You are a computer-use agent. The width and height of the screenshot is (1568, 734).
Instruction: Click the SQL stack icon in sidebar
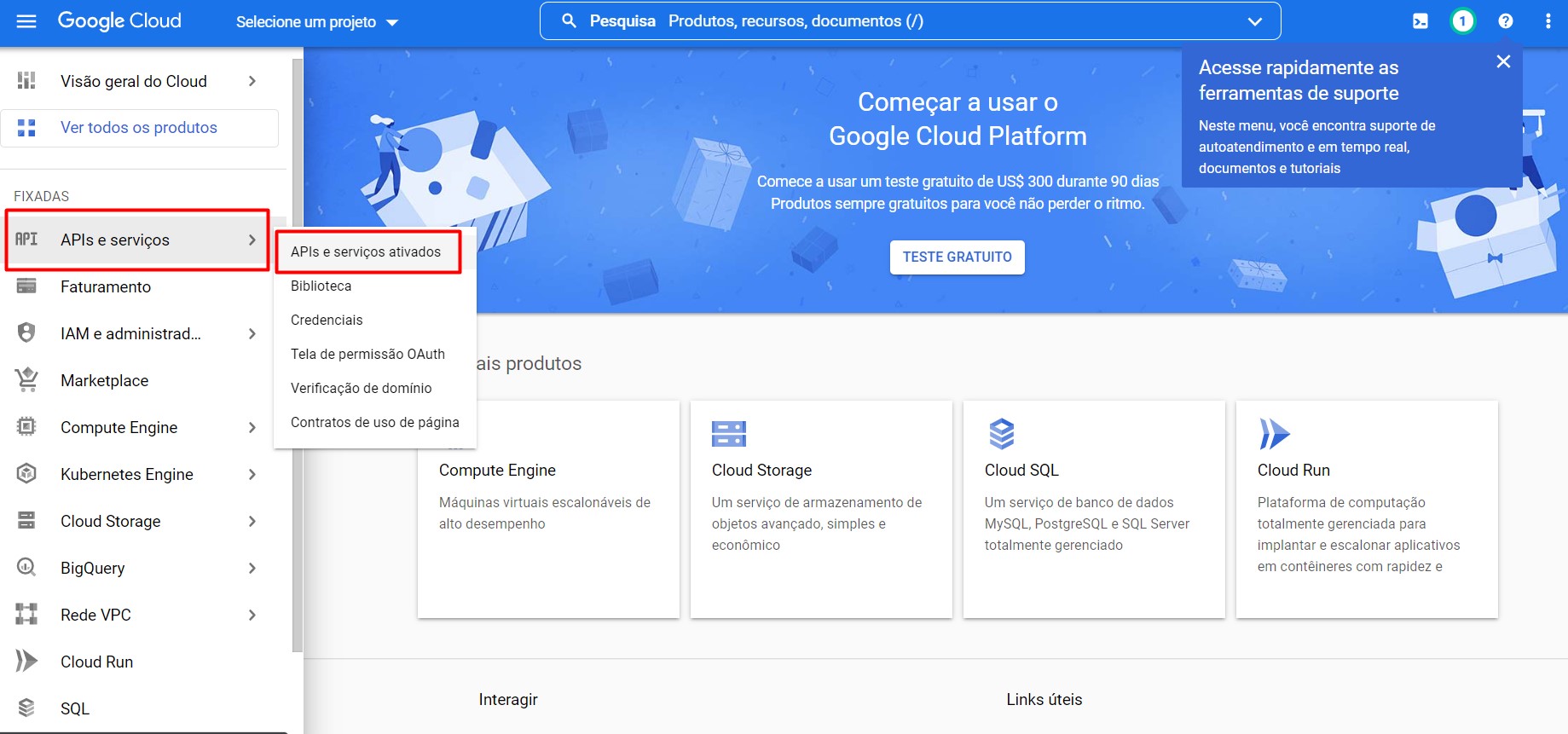[26, 708]
